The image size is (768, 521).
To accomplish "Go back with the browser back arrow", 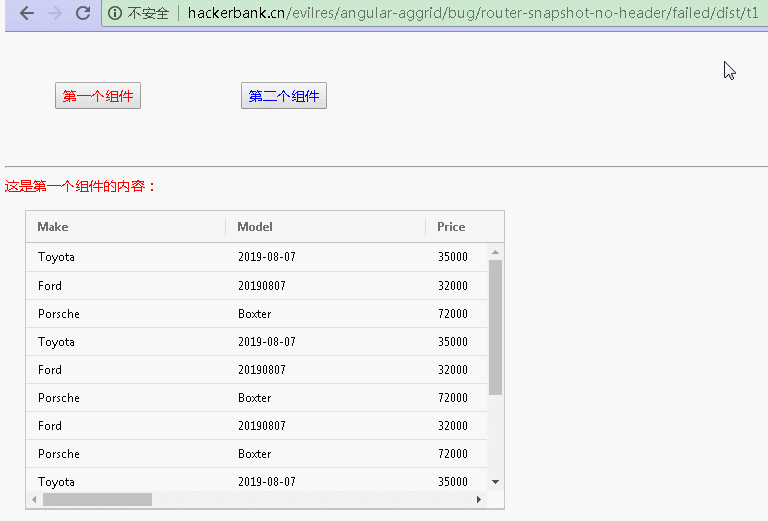I will (x=27, y=13).
